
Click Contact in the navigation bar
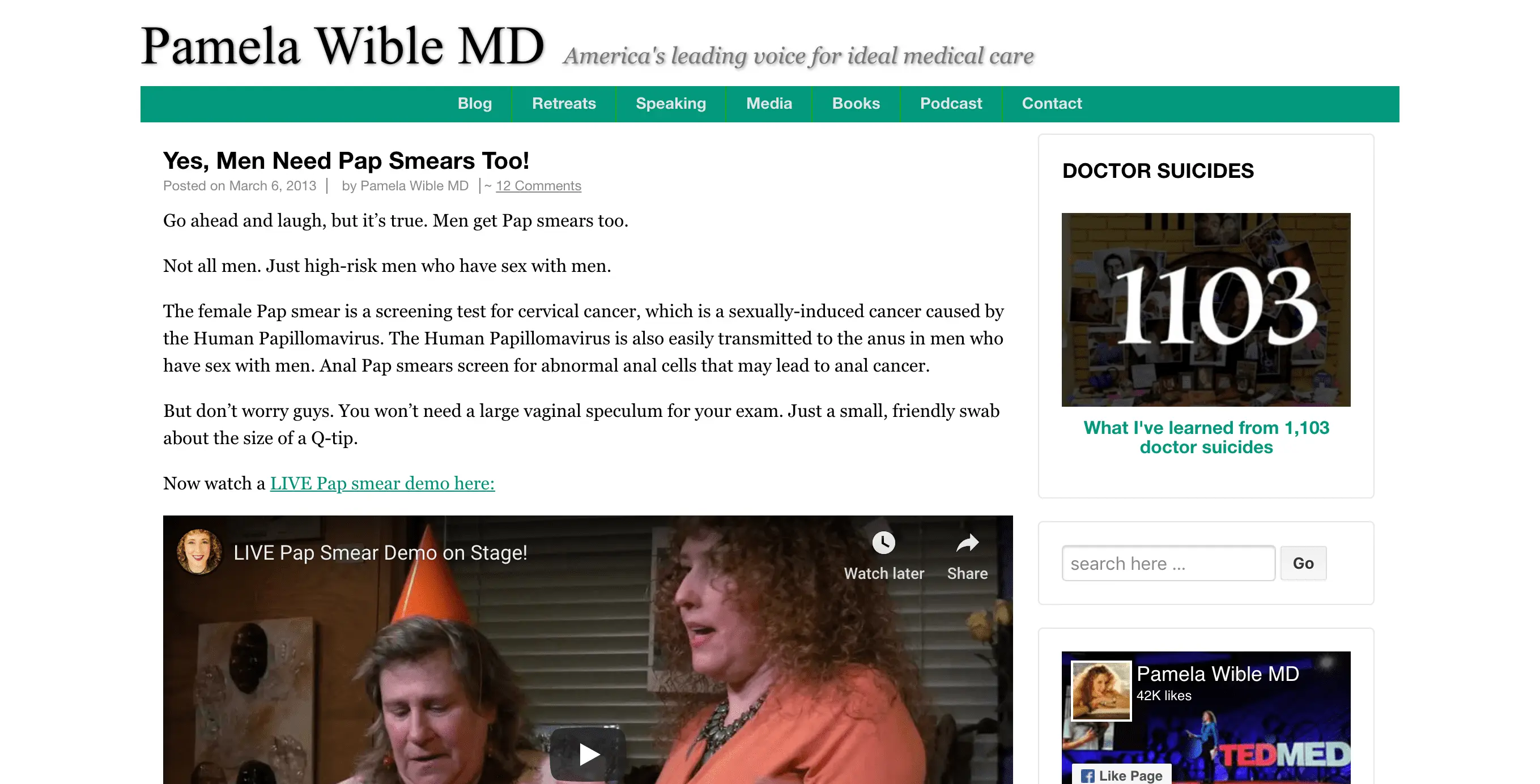click(1052, 104)
